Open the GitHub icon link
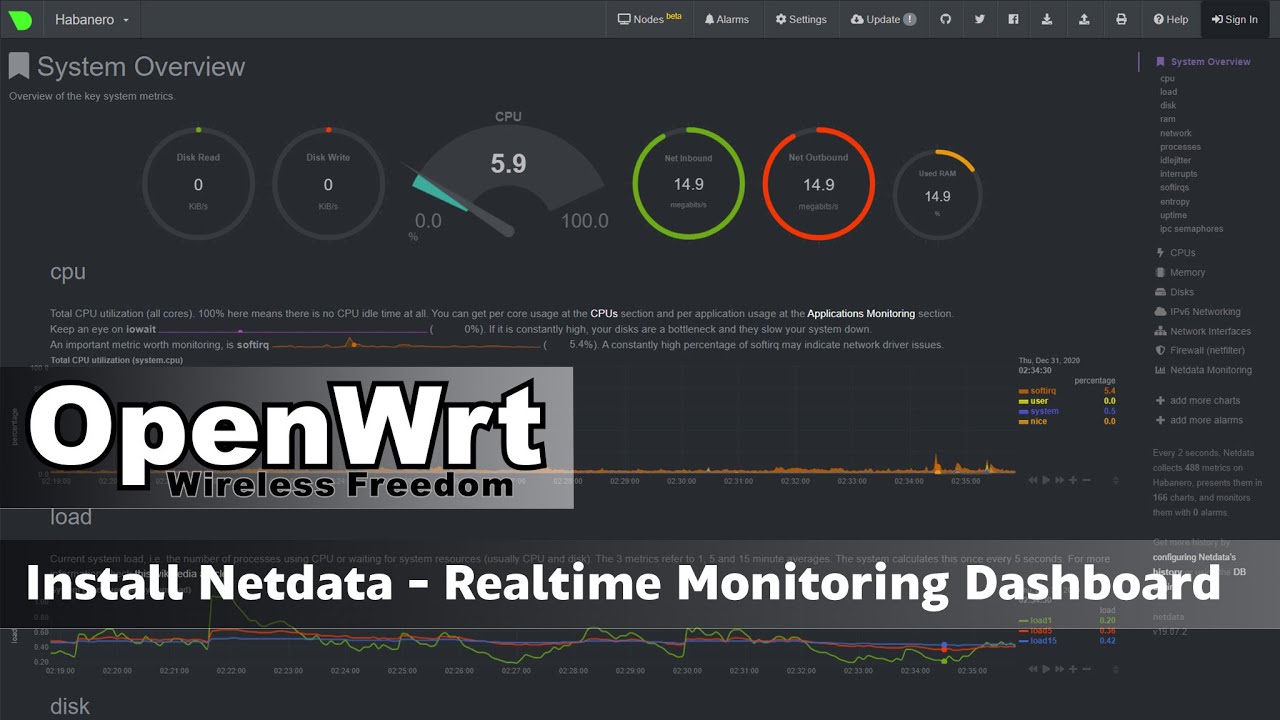1280x720 pixels. point(946,19)
